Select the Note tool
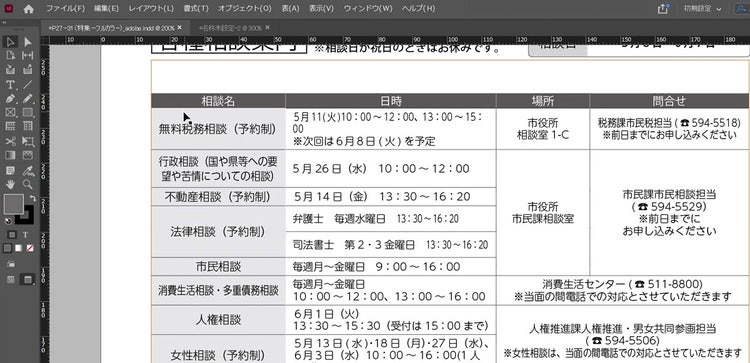750x363 pixels. 10,170
